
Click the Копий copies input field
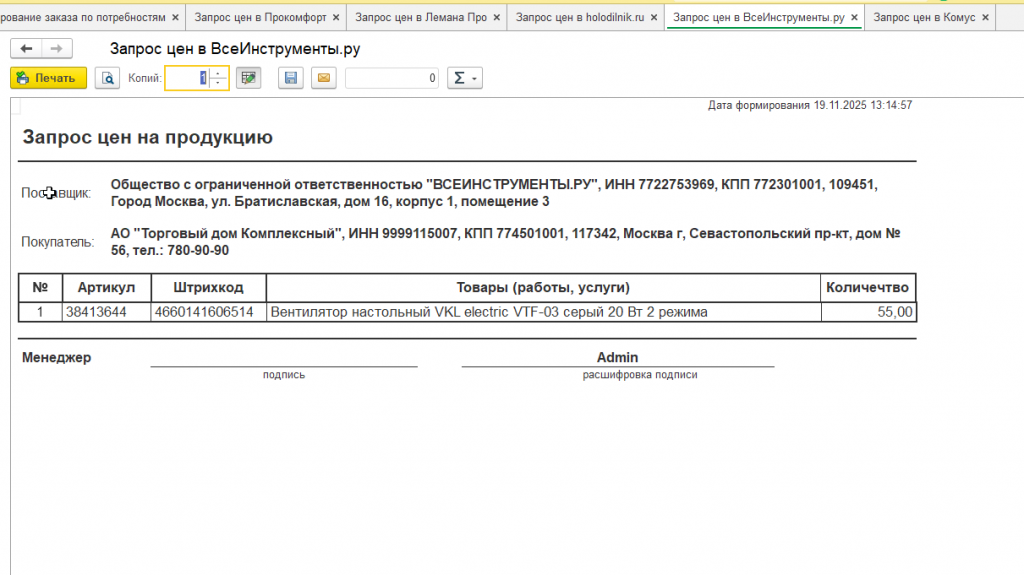187,78
